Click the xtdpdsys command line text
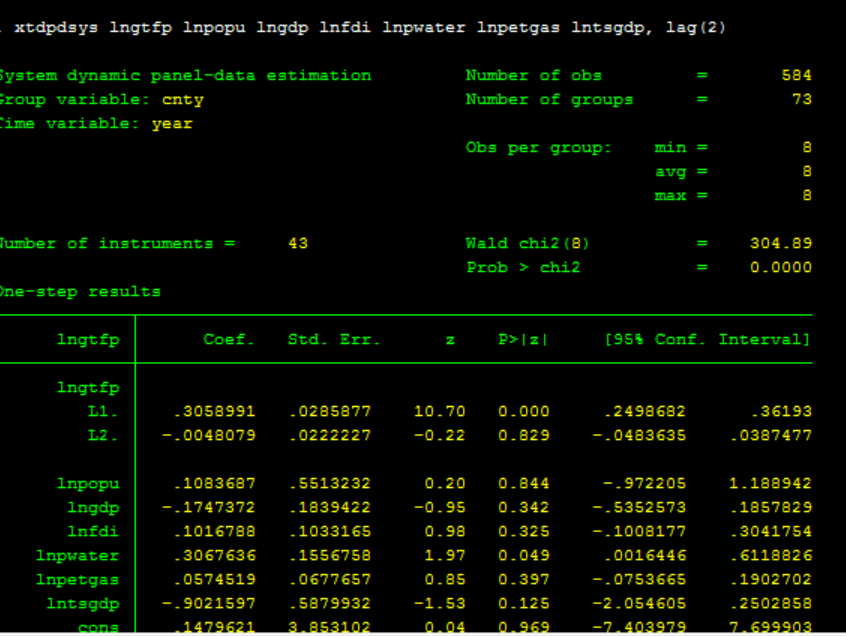The width and height of the screenshot is (846, 636). [x=370, y=27]
